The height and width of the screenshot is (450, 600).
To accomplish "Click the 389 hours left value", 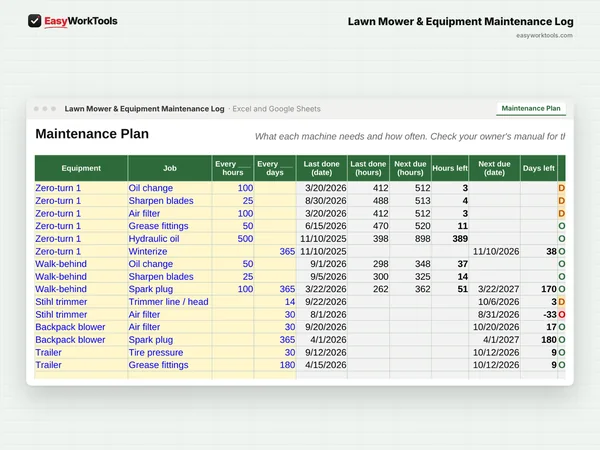I will coord(460,239).
